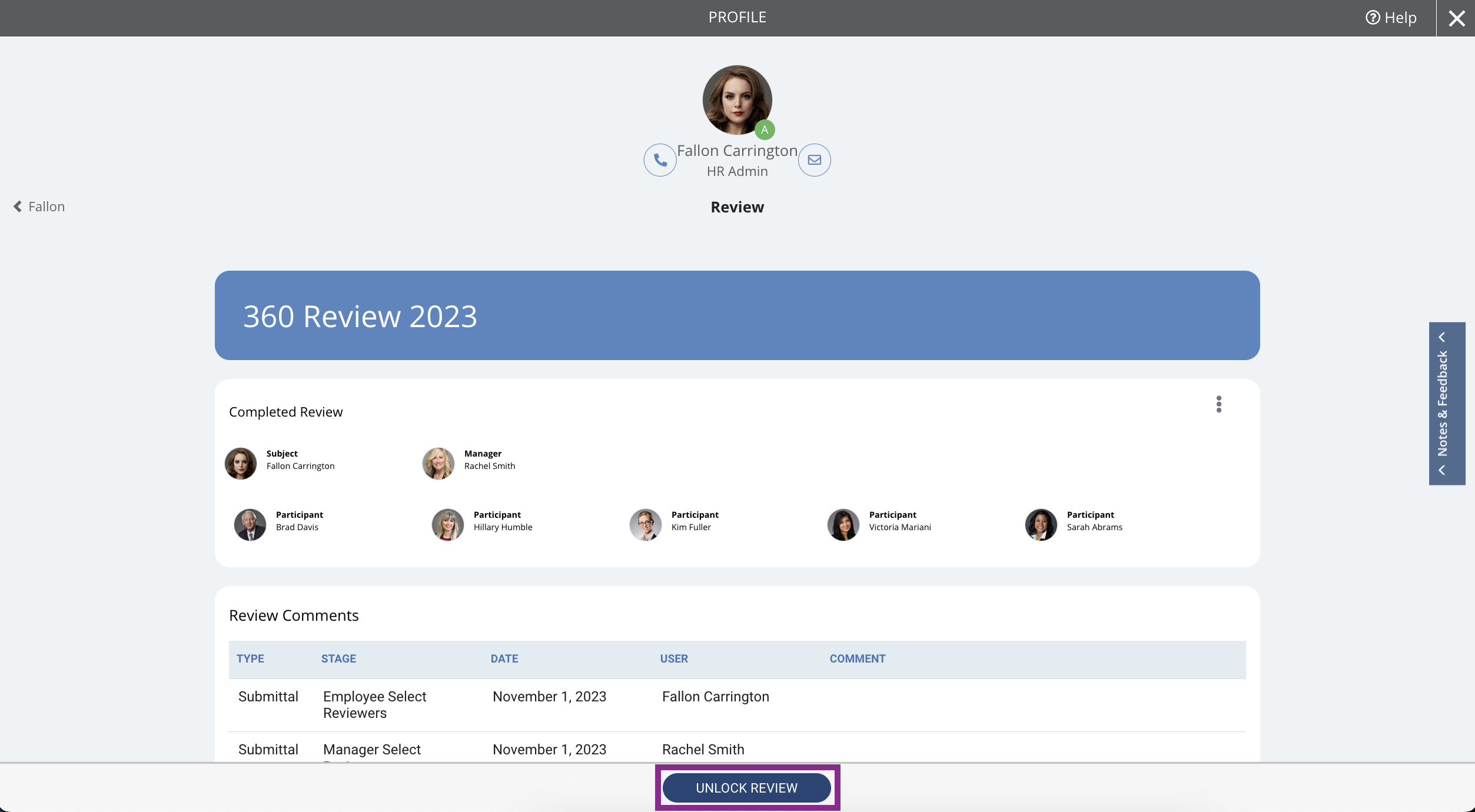
Task: Click the 'Employee Select Reviewers' stage cell
Action: tap(374, 705)
